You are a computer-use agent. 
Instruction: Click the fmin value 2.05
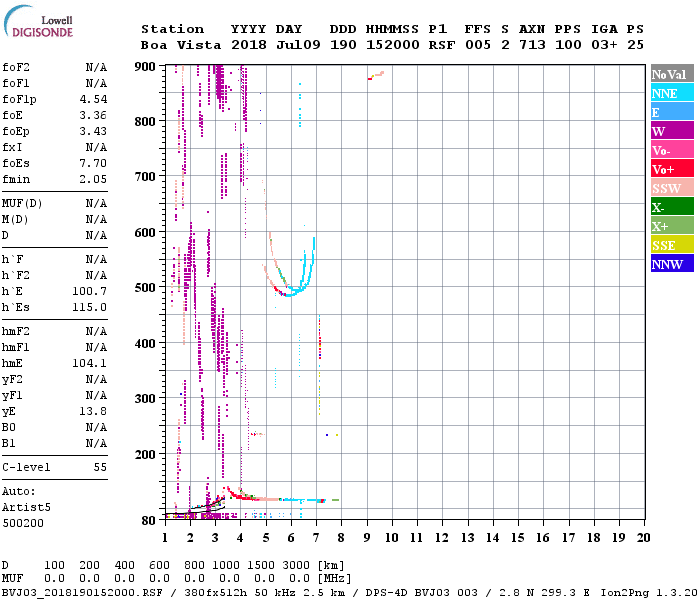(93, 179)
